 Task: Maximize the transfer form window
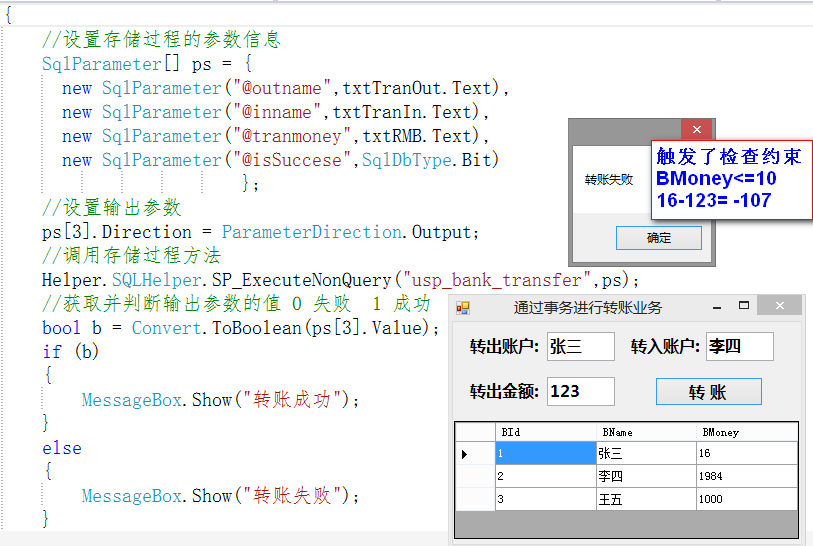743,306
